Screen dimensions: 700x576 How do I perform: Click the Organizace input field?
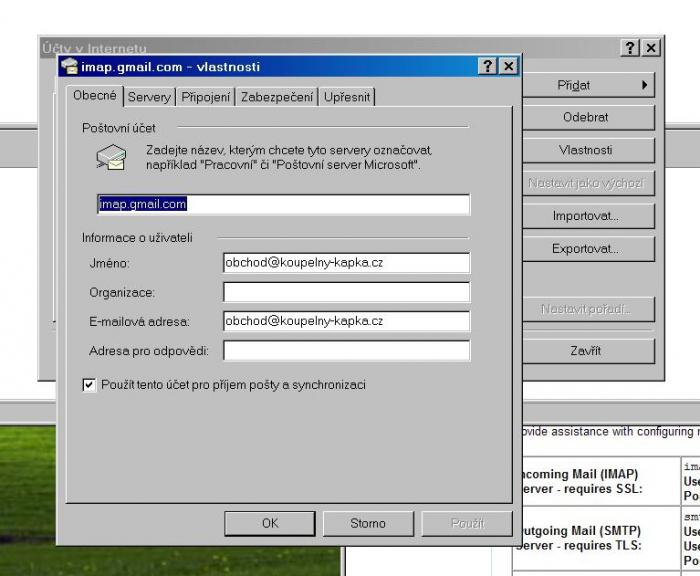(x=346, y=292)
